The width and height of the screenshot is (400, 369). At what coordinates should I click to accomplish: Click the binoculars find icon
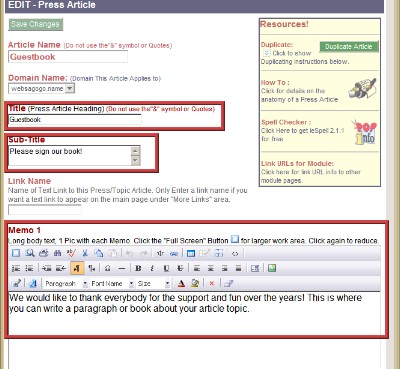pos(57,253)
